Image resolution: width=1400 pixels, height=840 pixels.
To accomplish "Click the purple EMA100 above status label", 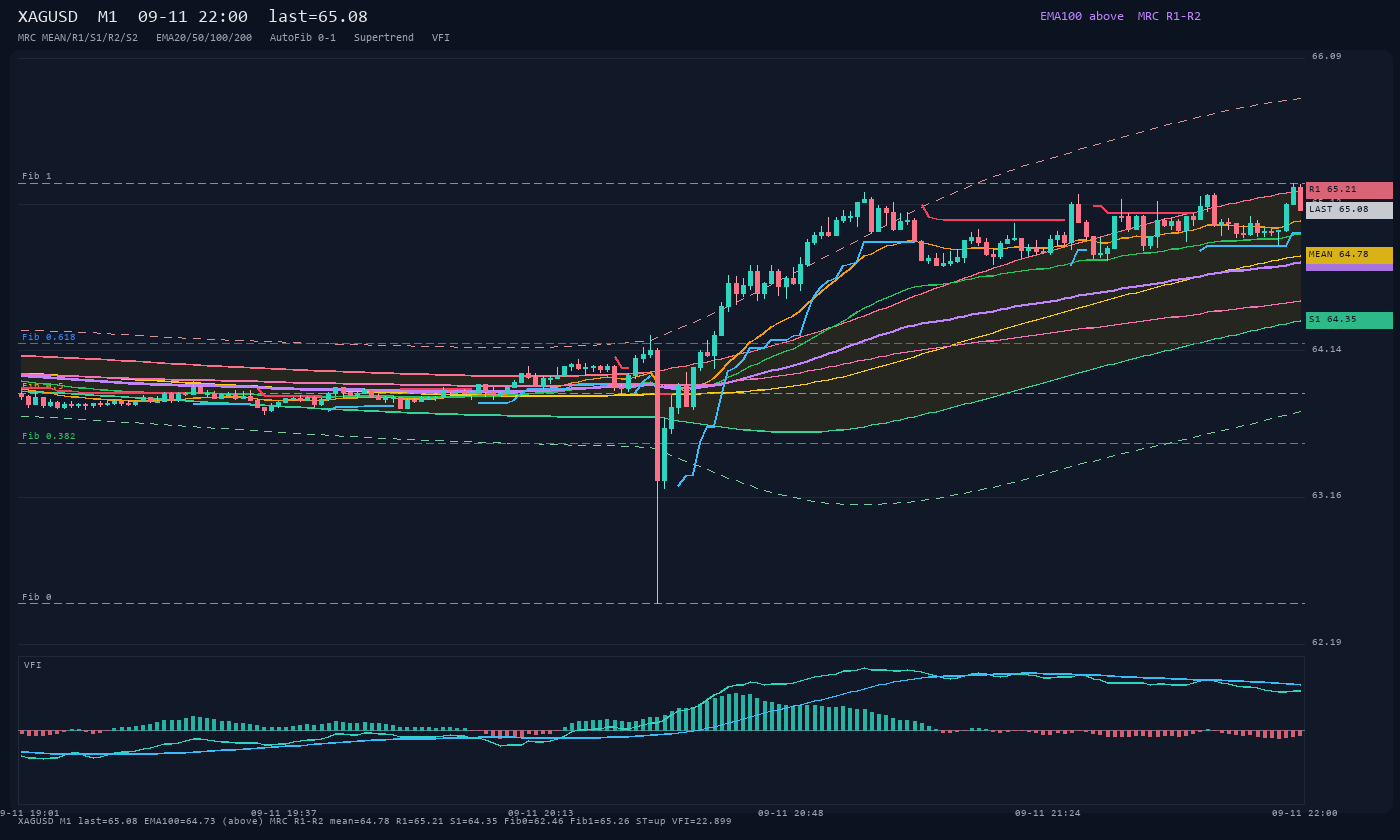I will (1082, 16).
